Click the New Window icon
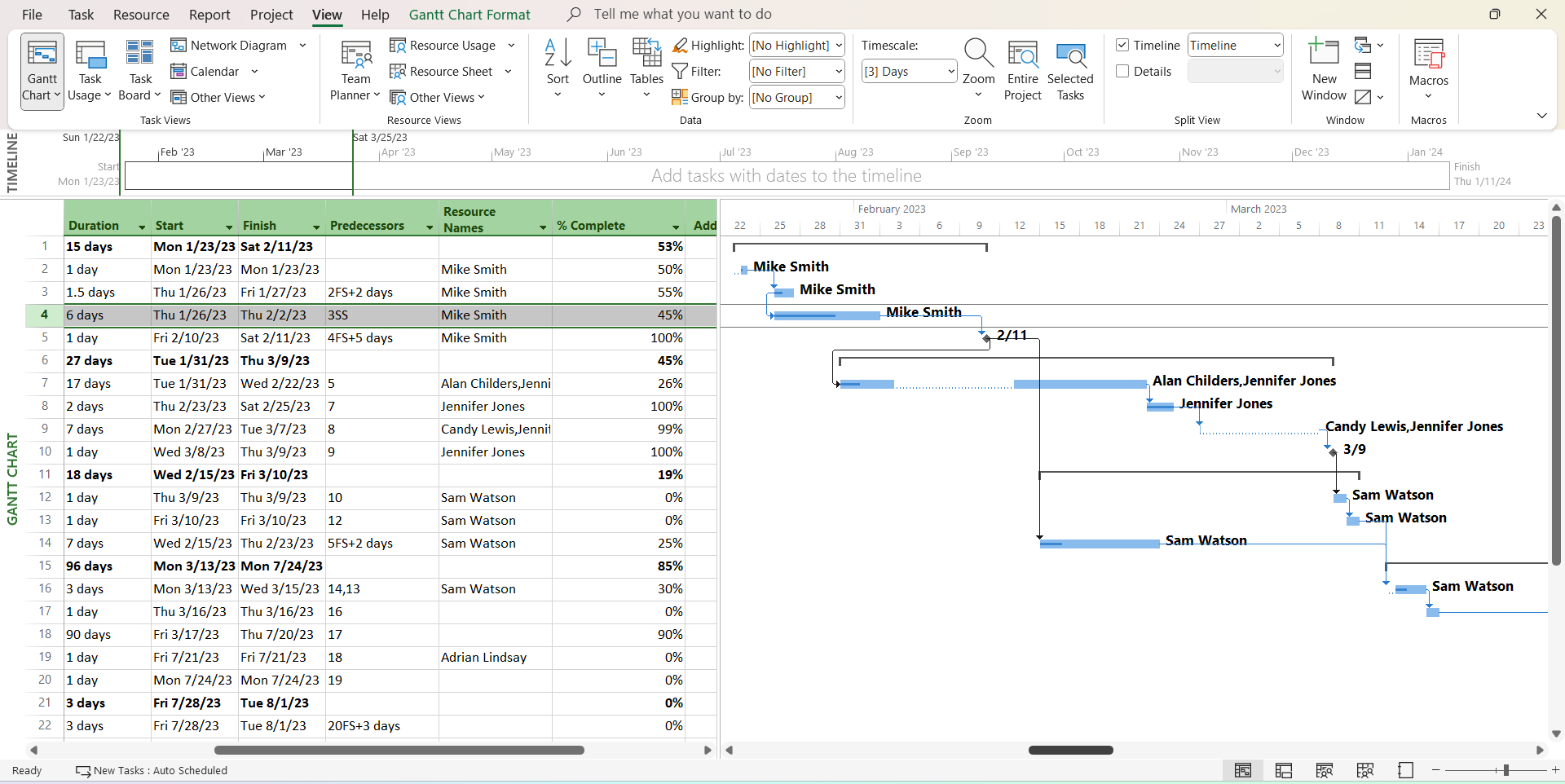Screen dimensions: 1565x784 (1324, 70)
